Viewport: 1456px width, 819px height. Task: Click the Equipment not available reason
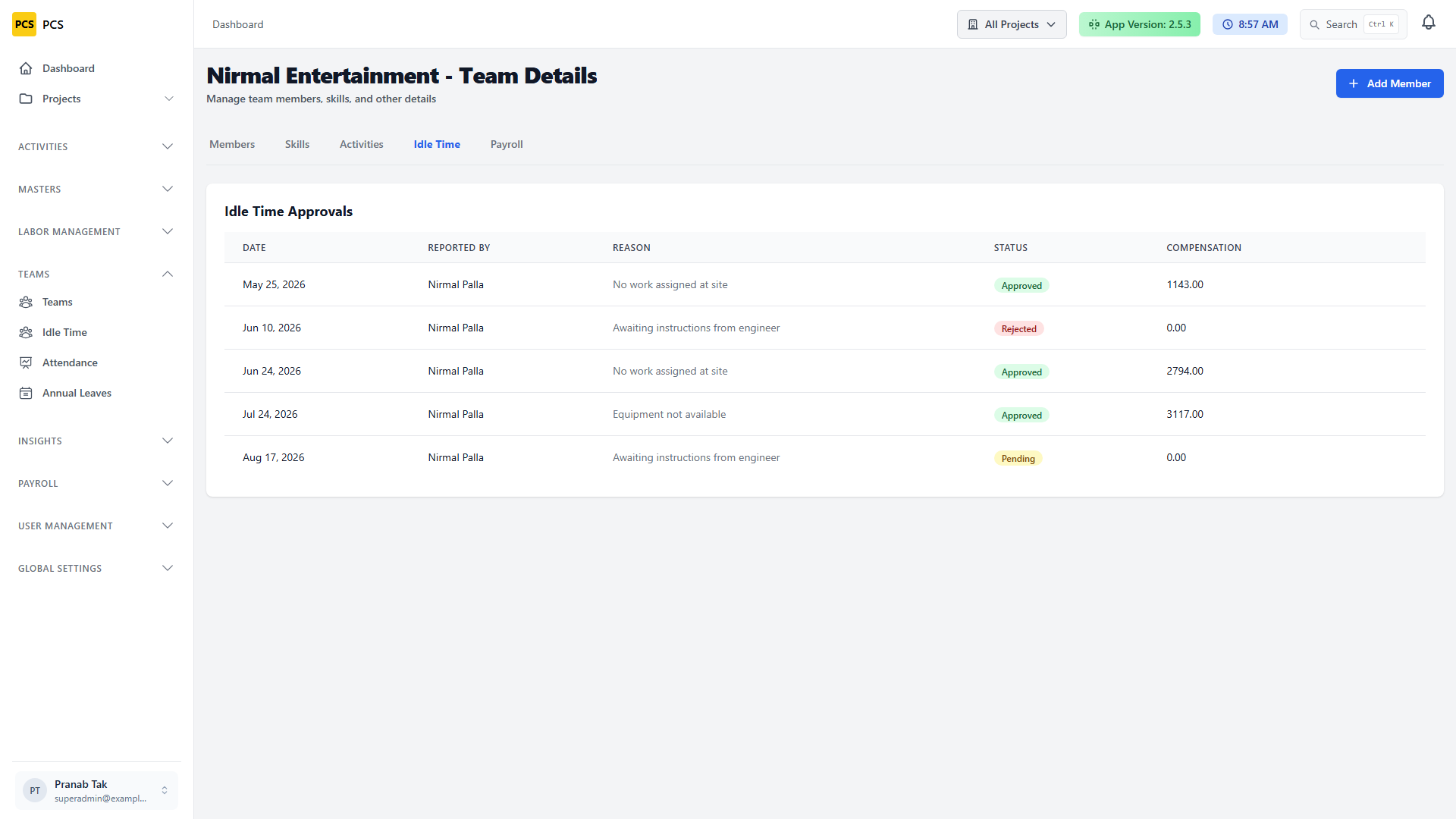(669, 414)
